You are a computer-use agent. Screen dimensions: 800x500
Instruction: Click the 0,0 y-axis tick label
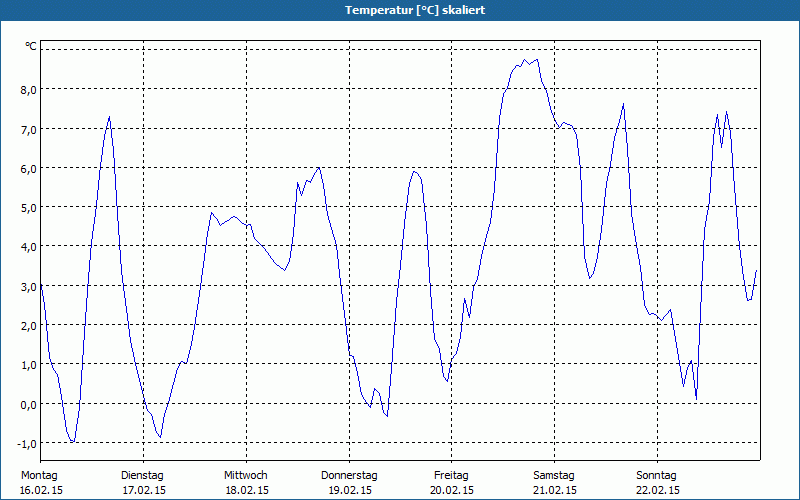(28, 405)
